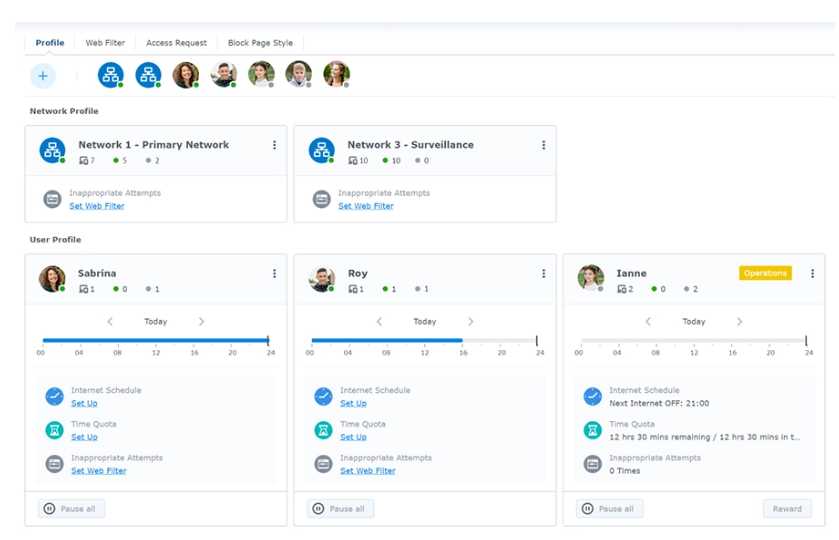Click Set Web Filter link for Network 3
This screenshot has height=540, width=839.
(x=366, y=206)
